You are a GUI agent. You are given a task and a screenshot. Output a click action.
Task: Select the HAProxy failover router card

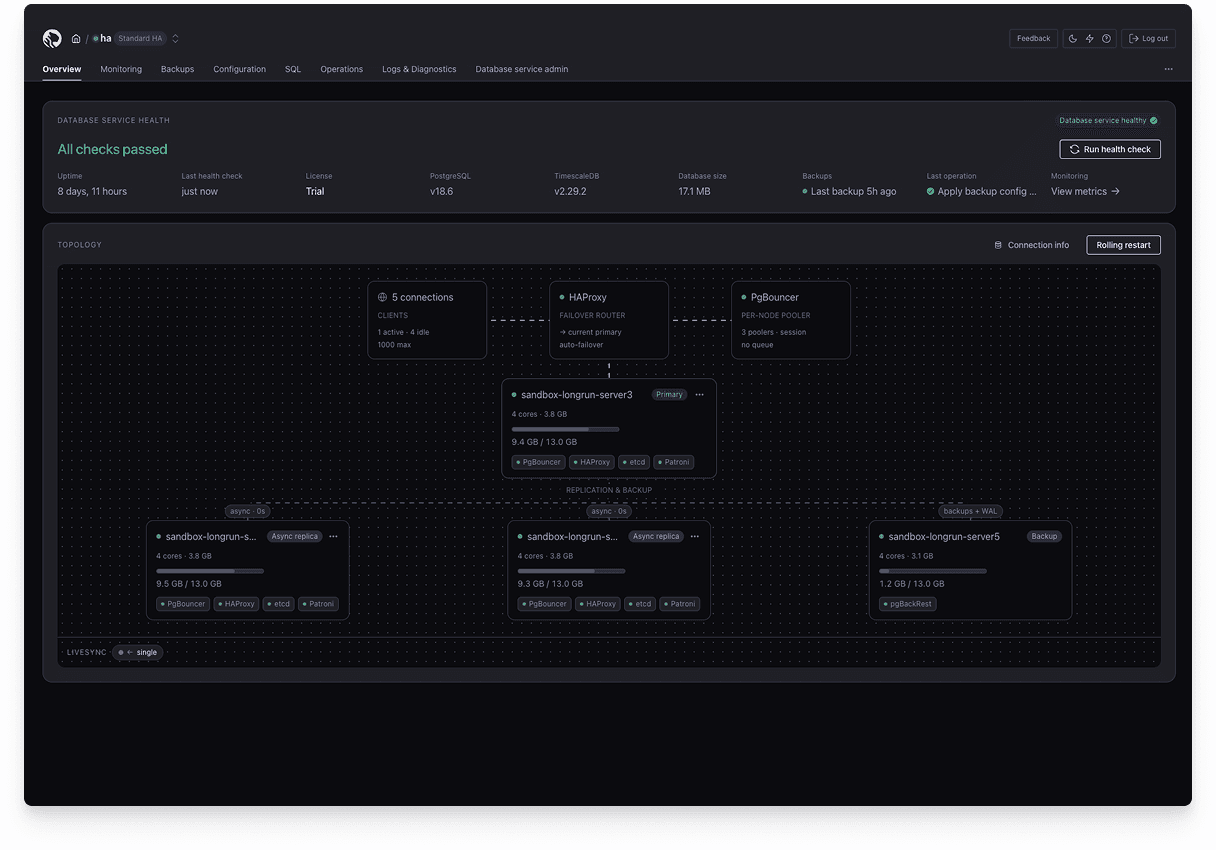pyautogui.click(x=609, y=320)
